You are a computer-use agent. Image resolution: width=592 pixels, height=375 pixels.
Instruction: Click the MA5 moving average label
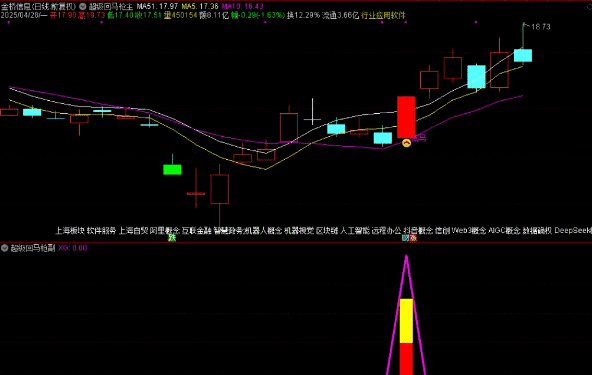coord(200,6)
